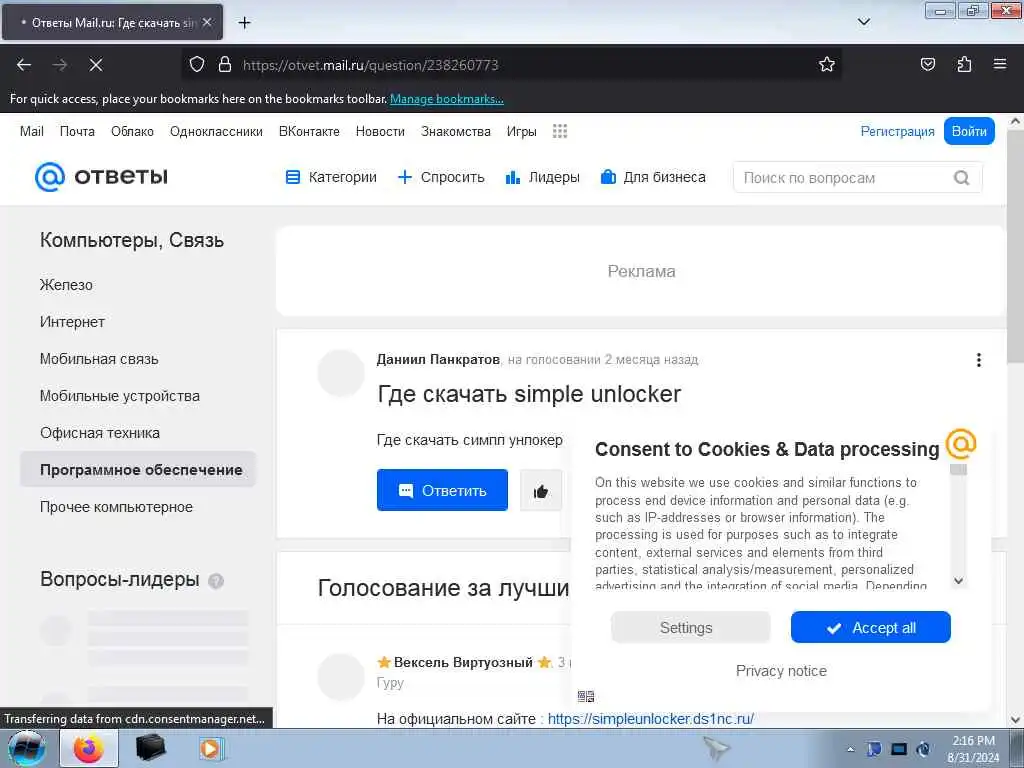This screenshot has height=768, width=1024.
Task: Select Интернет category
Action: [x=72, y=322]
